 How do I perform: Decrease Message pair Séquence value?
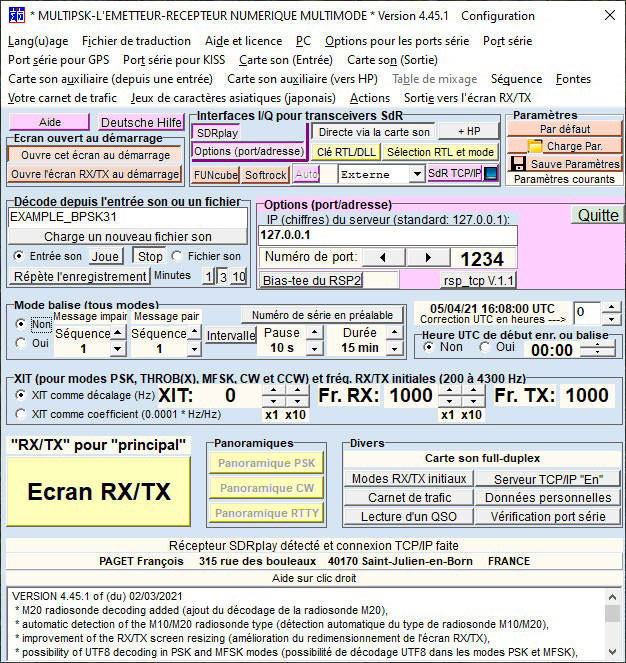click(x=194, y=349)
